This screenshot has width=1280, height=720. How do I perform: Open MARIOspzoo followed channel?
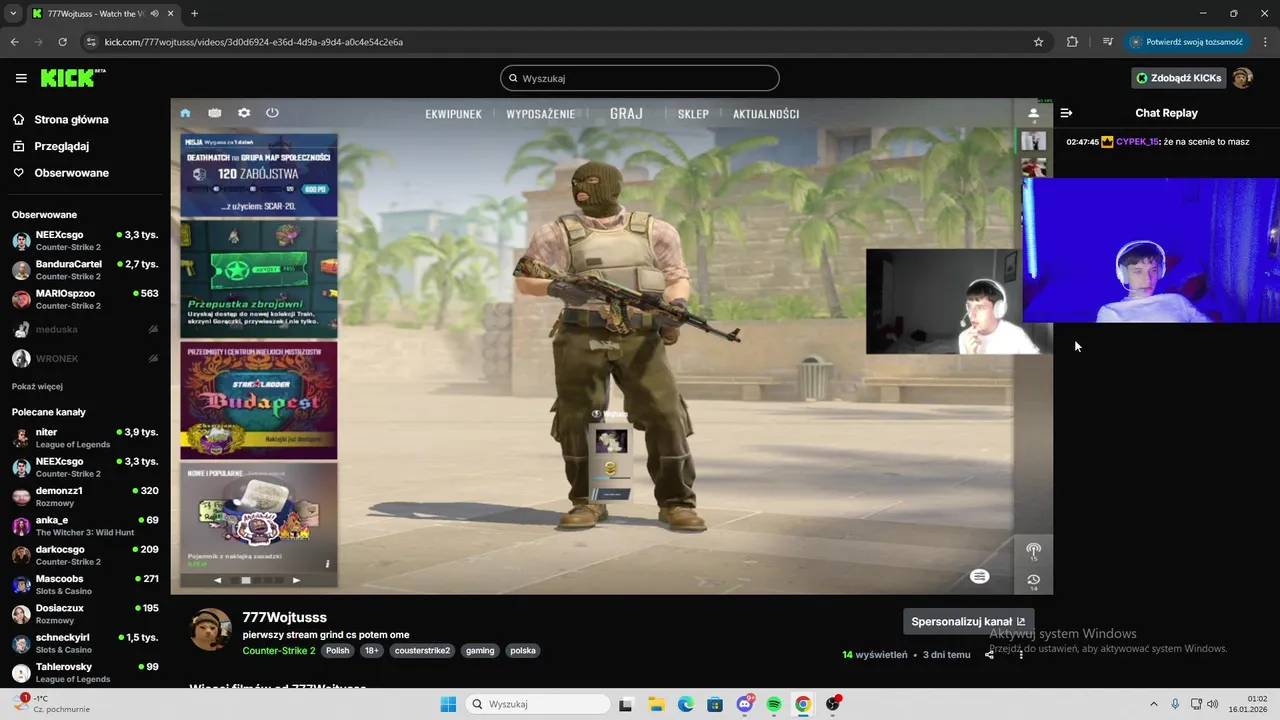tap(85, 299)
